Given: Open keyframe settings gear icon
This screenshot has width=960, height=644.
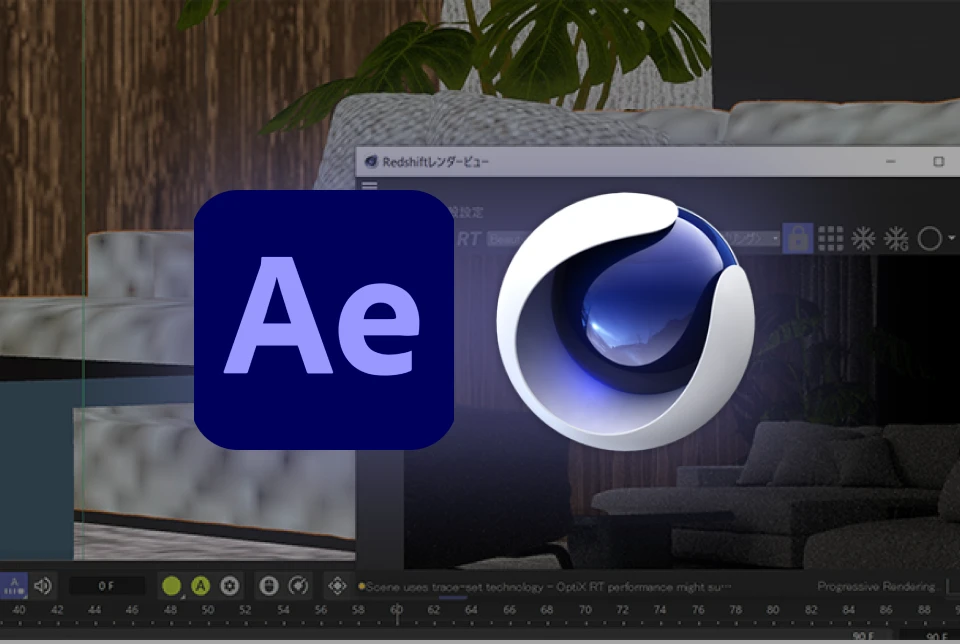Looking at the screenshot, I should tap(230, 586).
